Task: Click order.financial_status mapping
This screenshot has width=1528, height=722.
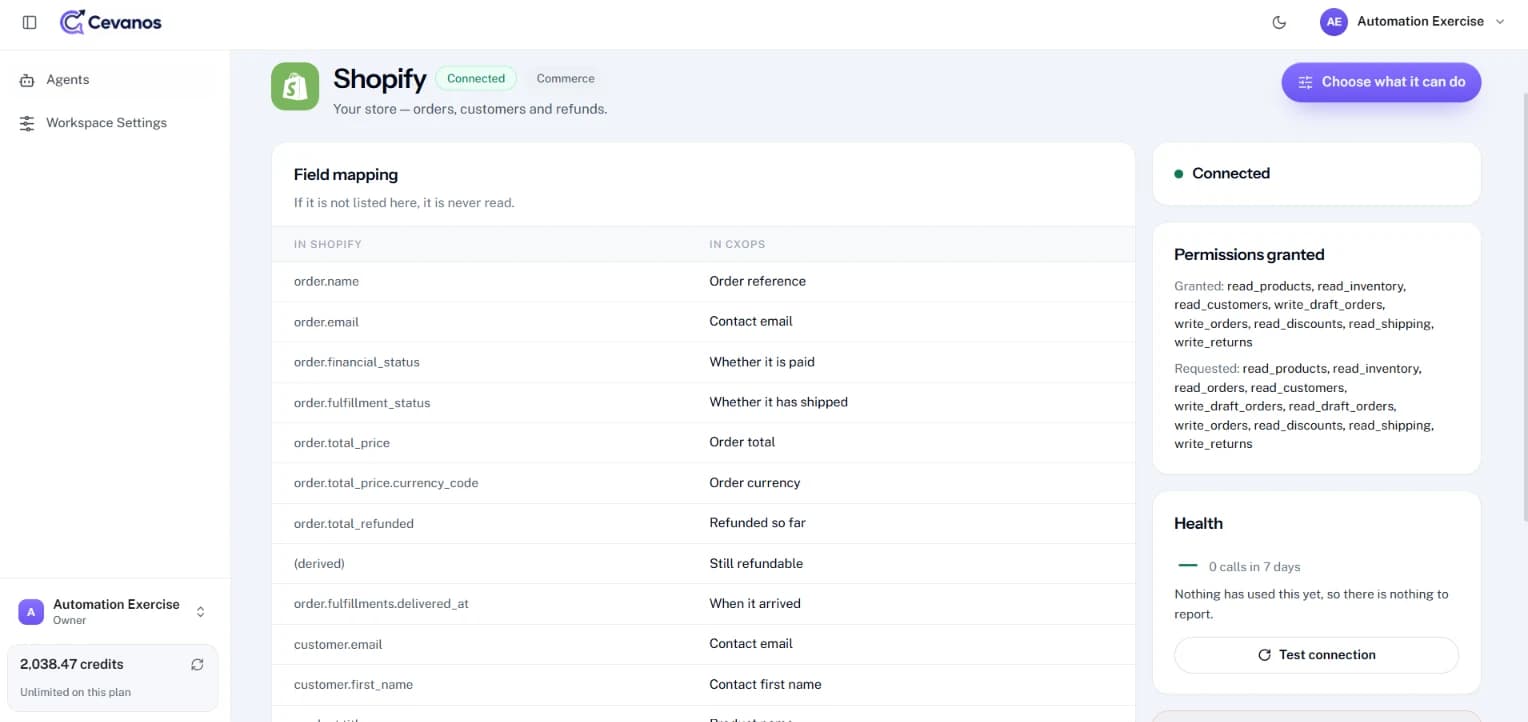Action: [x=357, y=362]
